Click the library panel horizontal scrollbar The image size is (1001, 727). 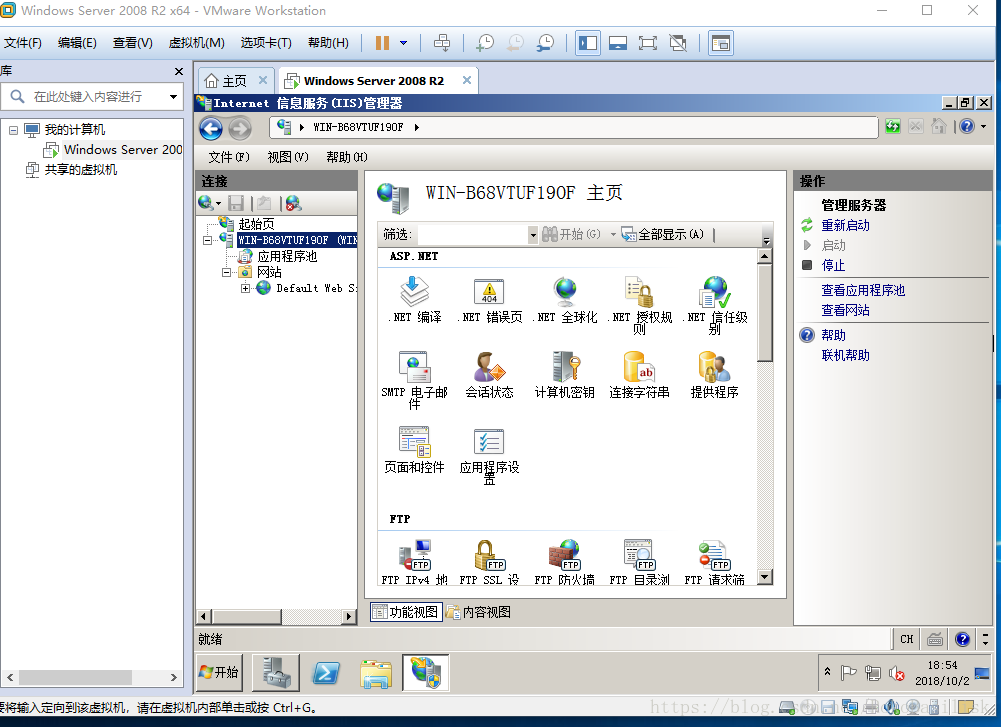[92, 677]
